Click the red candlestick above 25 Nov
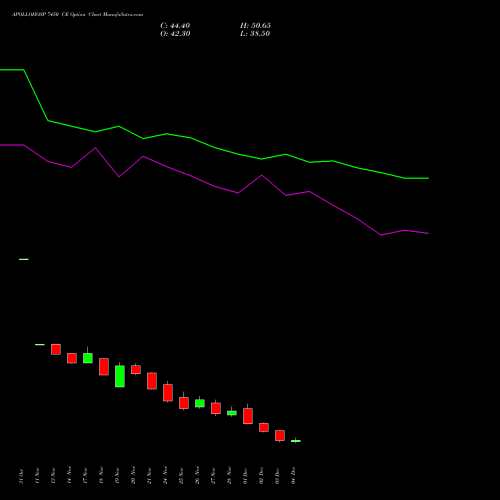500x500 pixels. point(184,403)
